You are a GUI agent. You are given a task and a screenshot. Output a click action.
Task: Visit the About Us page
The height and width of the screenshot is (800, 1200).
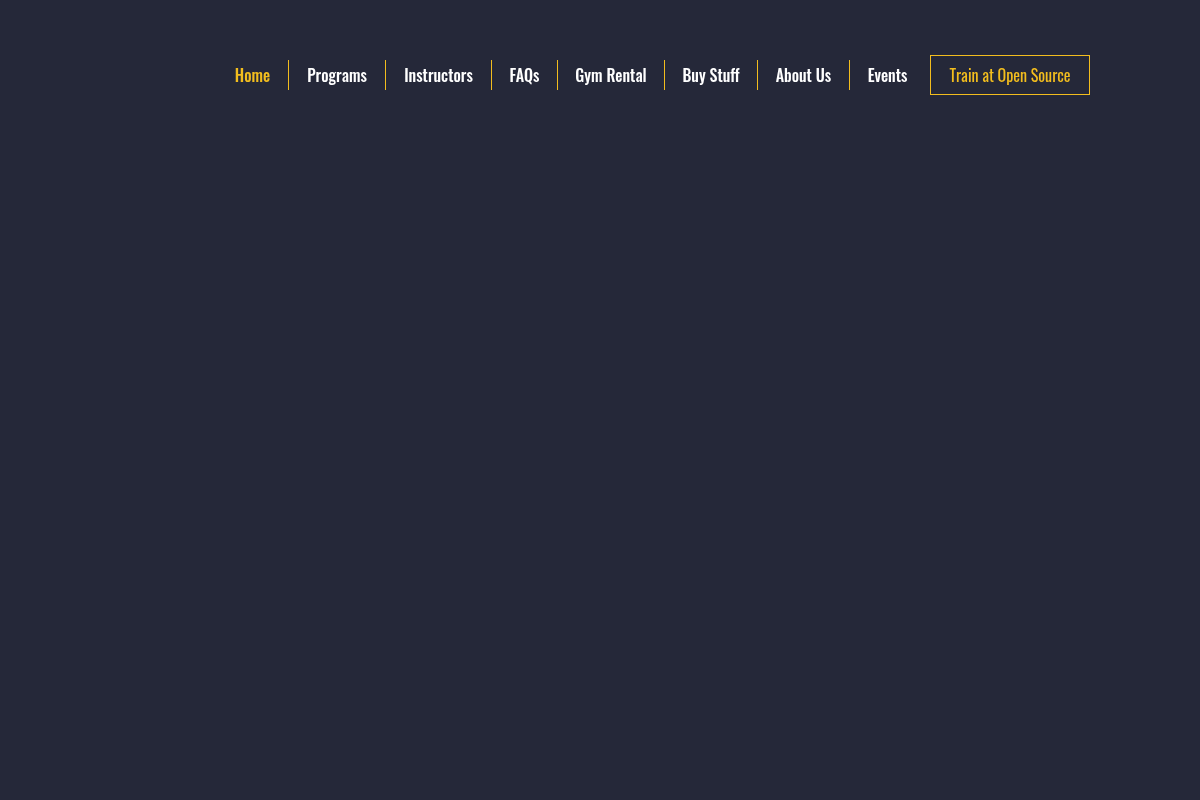click(803, 75)
